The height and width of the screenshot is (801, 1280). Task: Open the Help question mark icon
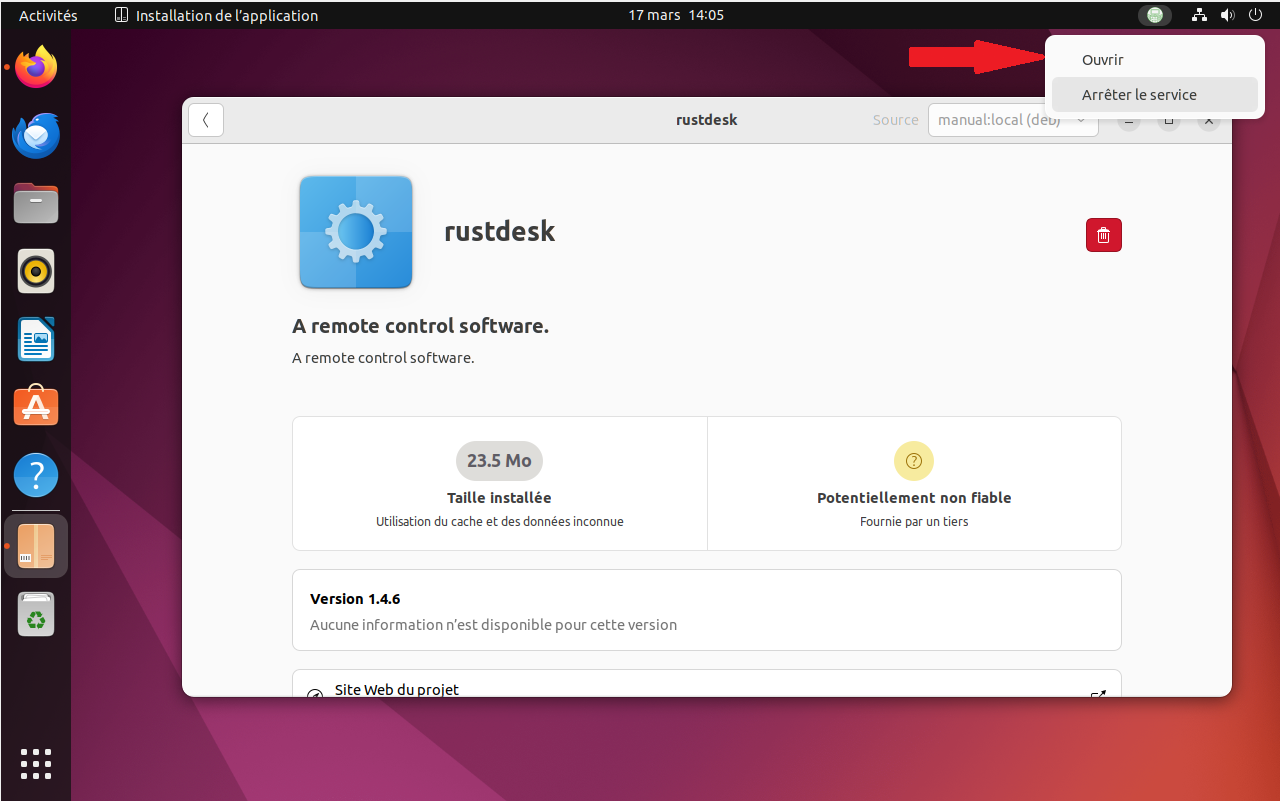click(x=36, y=475)
